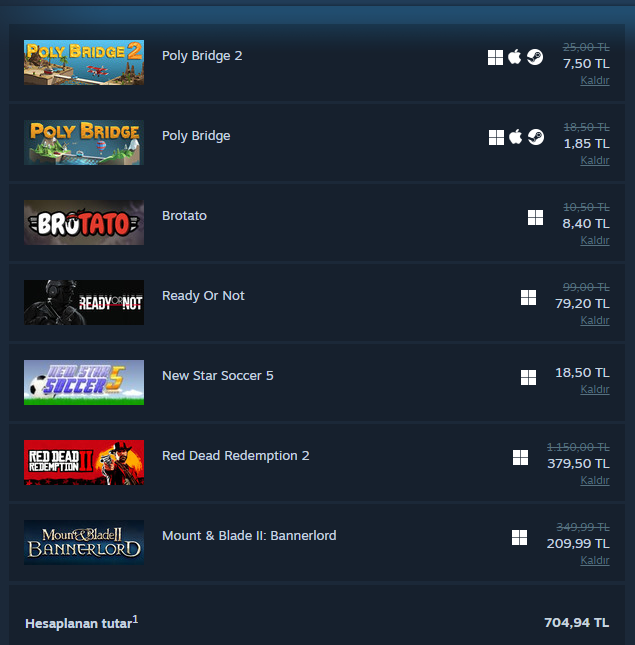Click the Windows icon in the Brotato row

[535, 218]
